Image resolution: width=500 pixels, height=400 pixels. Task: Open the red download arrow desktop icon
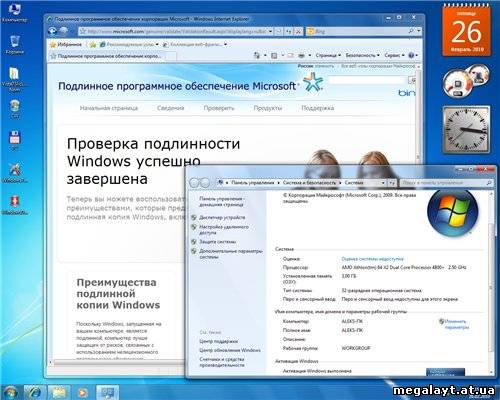pos(15,204)
